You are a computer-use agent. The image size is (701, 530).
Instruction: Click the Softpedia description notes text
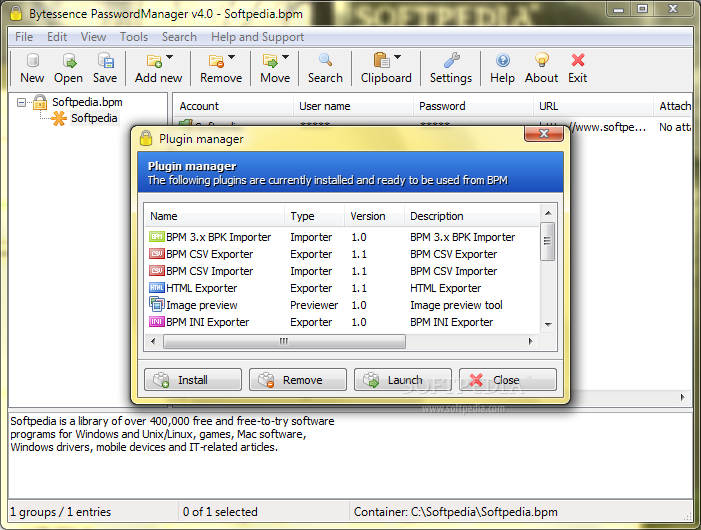pyautogui.click(x=172, y=434)
